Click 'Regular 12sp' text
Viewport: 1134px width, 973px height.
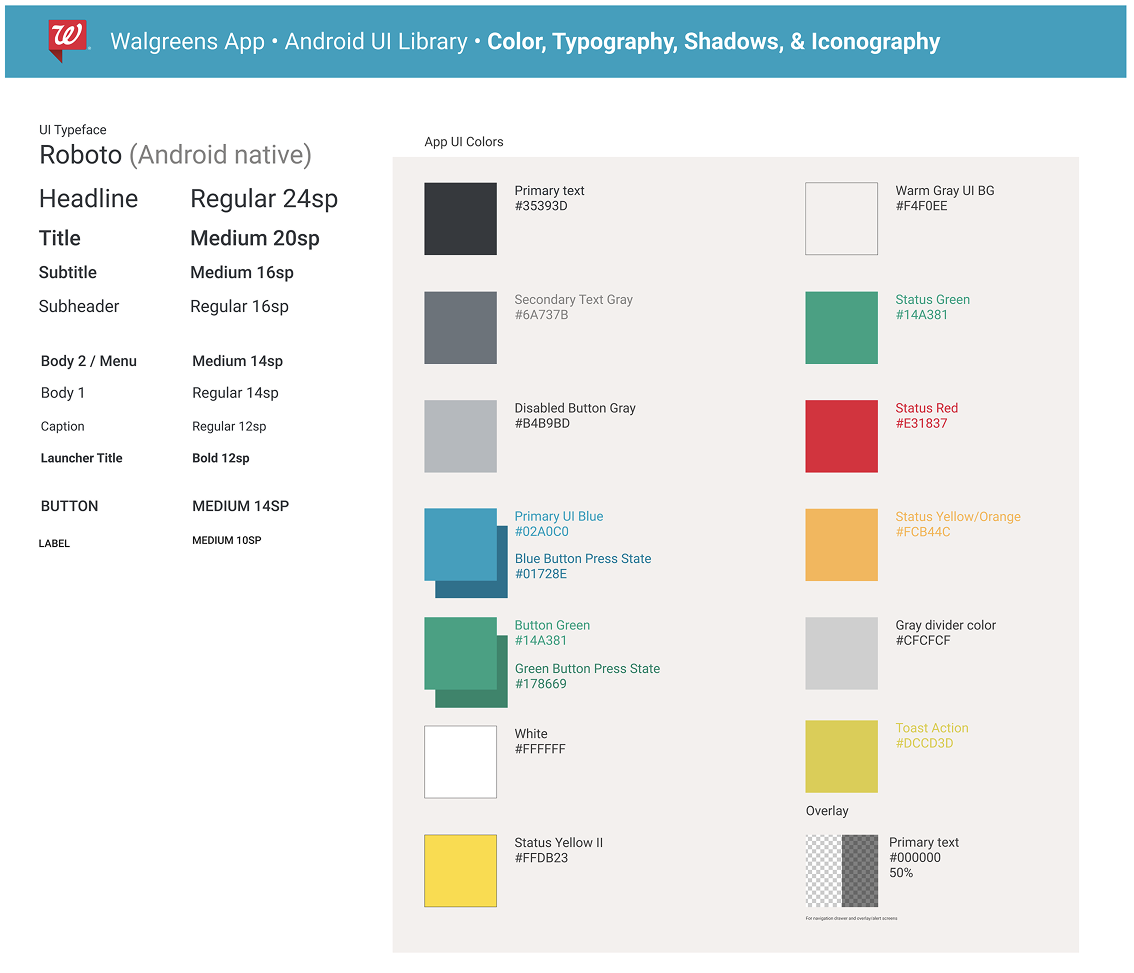pos(229,426)
